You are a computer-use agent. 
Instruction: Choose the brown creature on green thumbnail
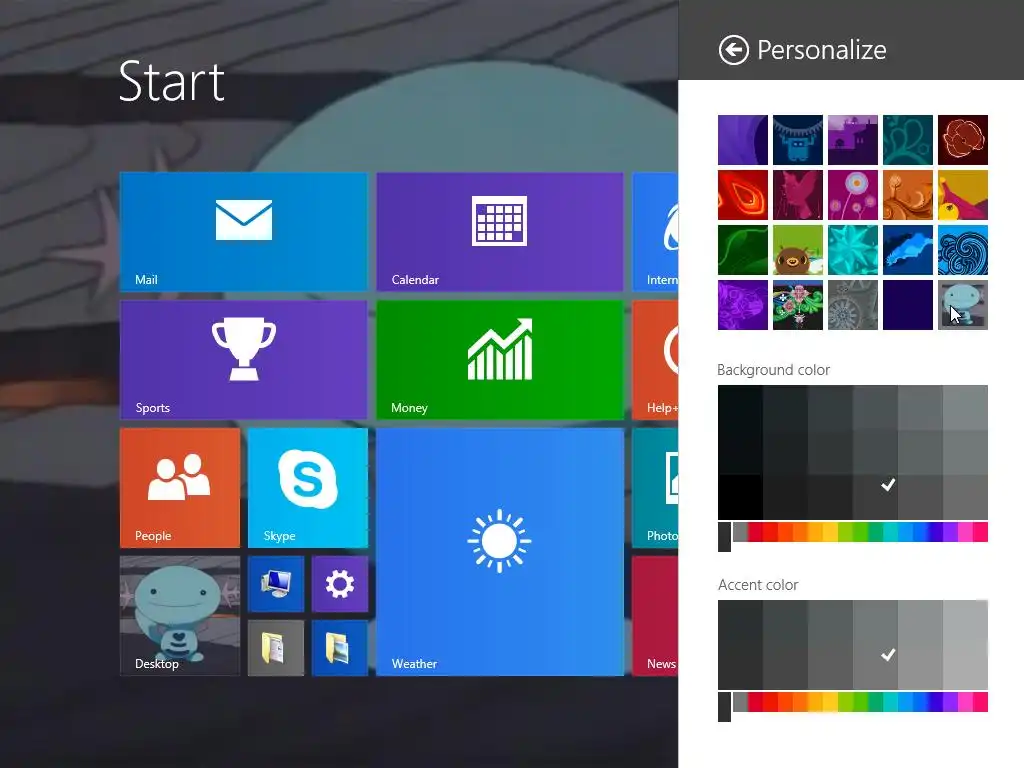pyautogui.click(x=797, y=250)
